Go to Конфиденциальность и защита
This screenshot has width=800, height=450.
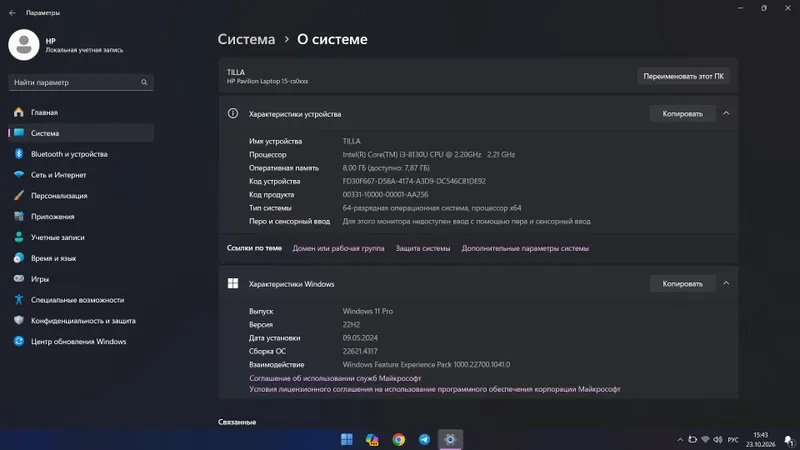coord(81,321)
